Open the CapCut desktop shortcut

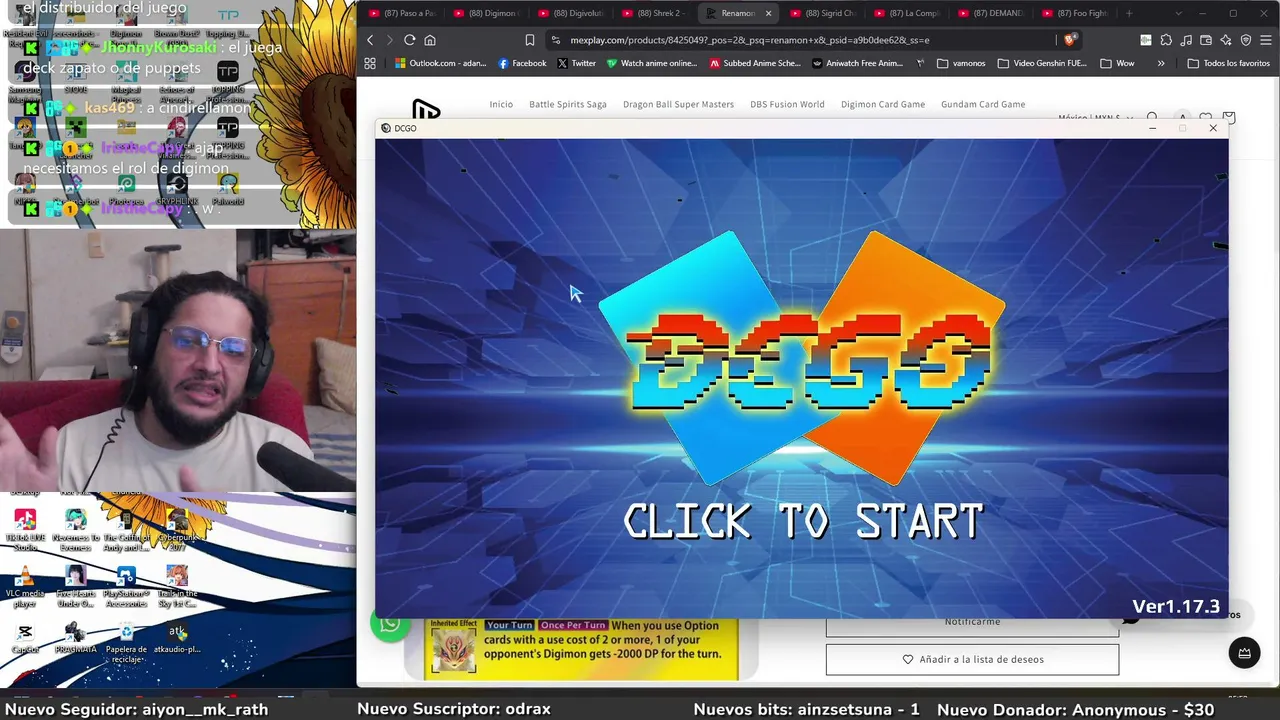[x=25, y=639]
